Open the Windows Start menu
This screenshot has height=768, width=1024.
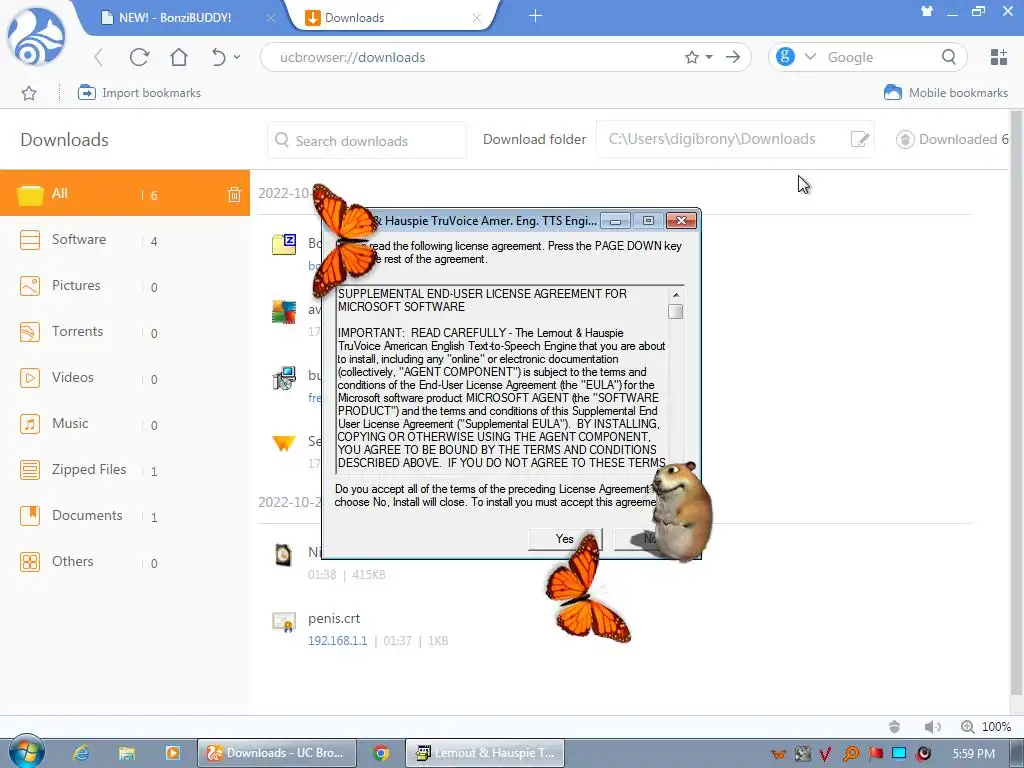pyautogui.click(x=26, y=752)
